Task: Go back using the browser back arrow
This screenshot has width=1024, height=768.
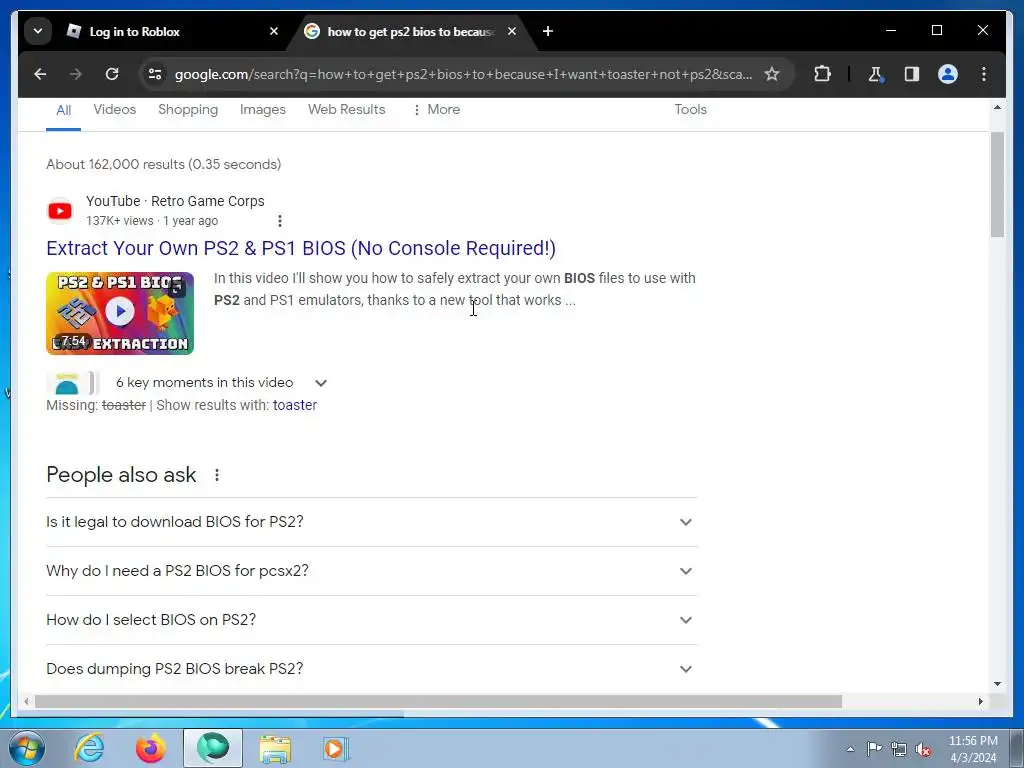Action: pos(40,74)
